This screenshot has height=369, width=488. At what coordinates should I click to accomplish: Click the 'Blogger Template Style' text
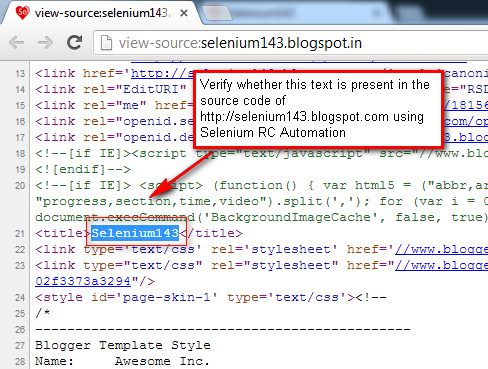(x=123, y=345)
